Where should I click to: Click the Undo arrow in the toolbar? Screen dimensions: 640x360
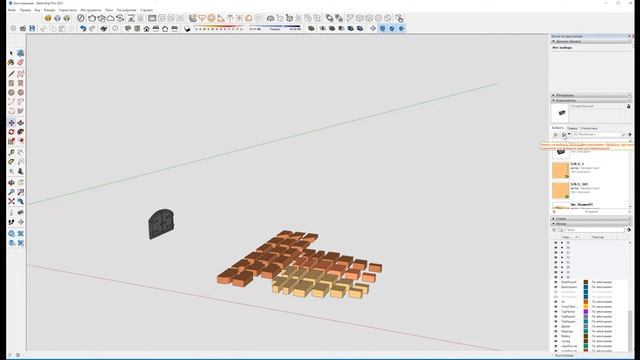click(x=83, y=29)
